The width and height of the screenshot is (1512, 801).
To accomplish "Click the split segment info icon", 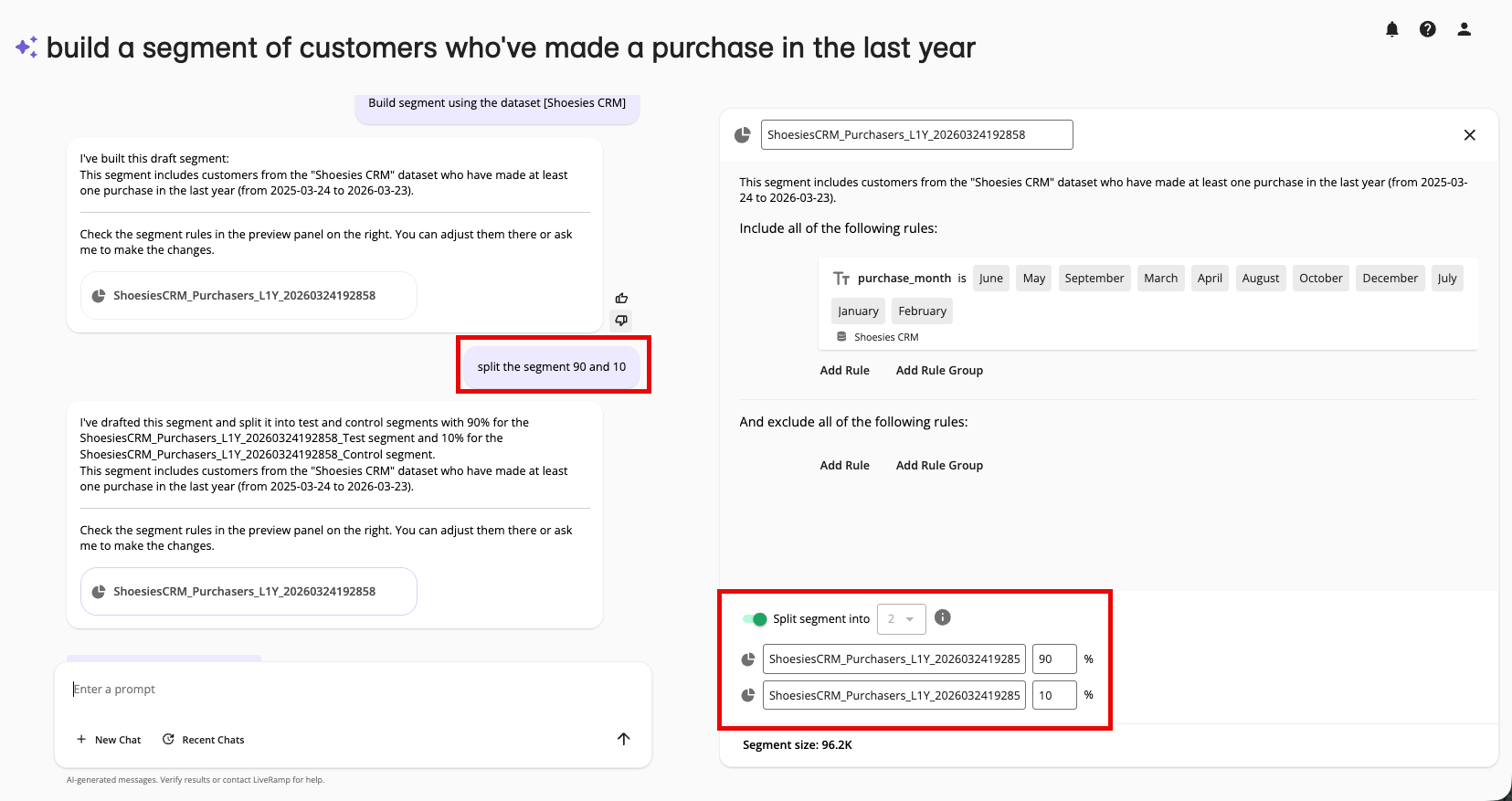I will click(x=943, y=617).
